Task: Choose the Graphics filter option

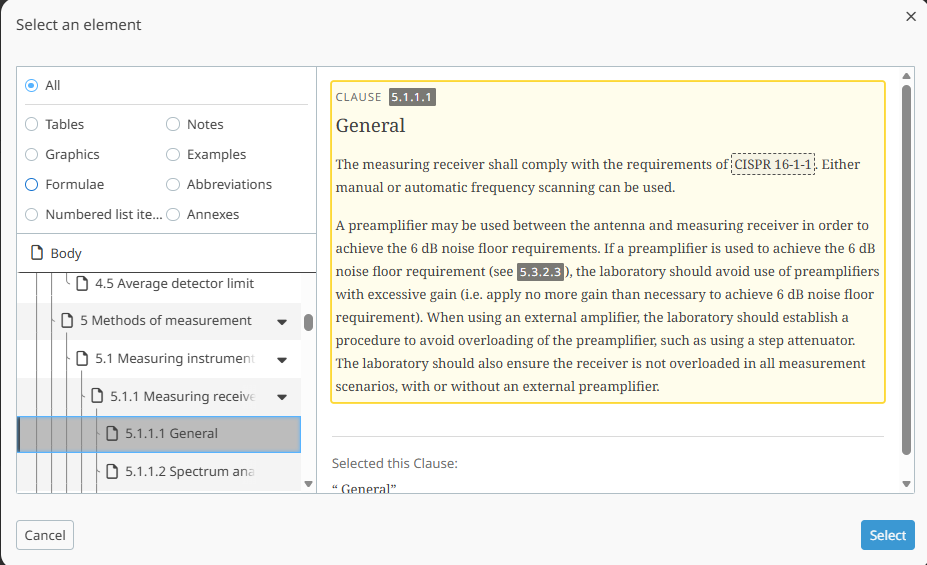Action: pos(31,154)
